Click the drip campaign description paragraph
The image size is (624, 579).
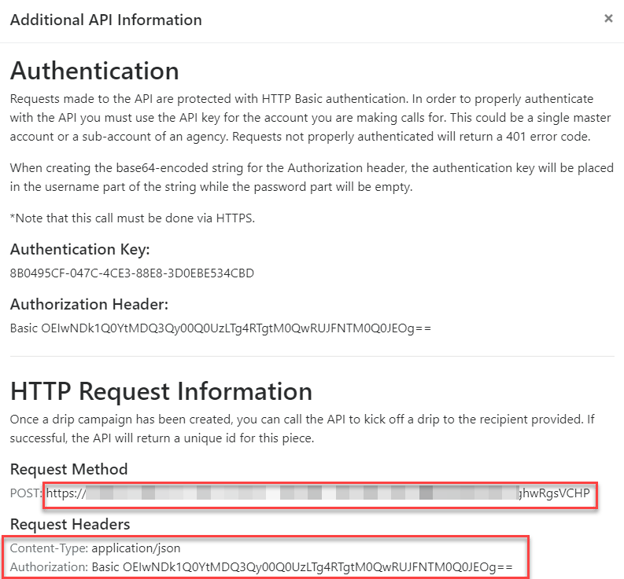(302, 429)
